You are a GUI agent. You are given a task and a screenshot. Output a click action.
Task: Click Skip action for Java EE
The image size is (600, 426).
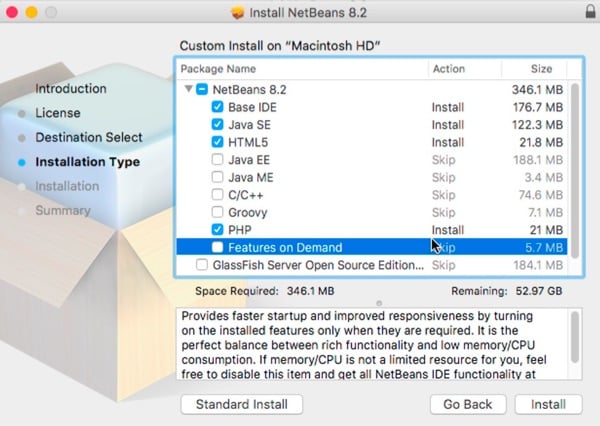[443, 160]
